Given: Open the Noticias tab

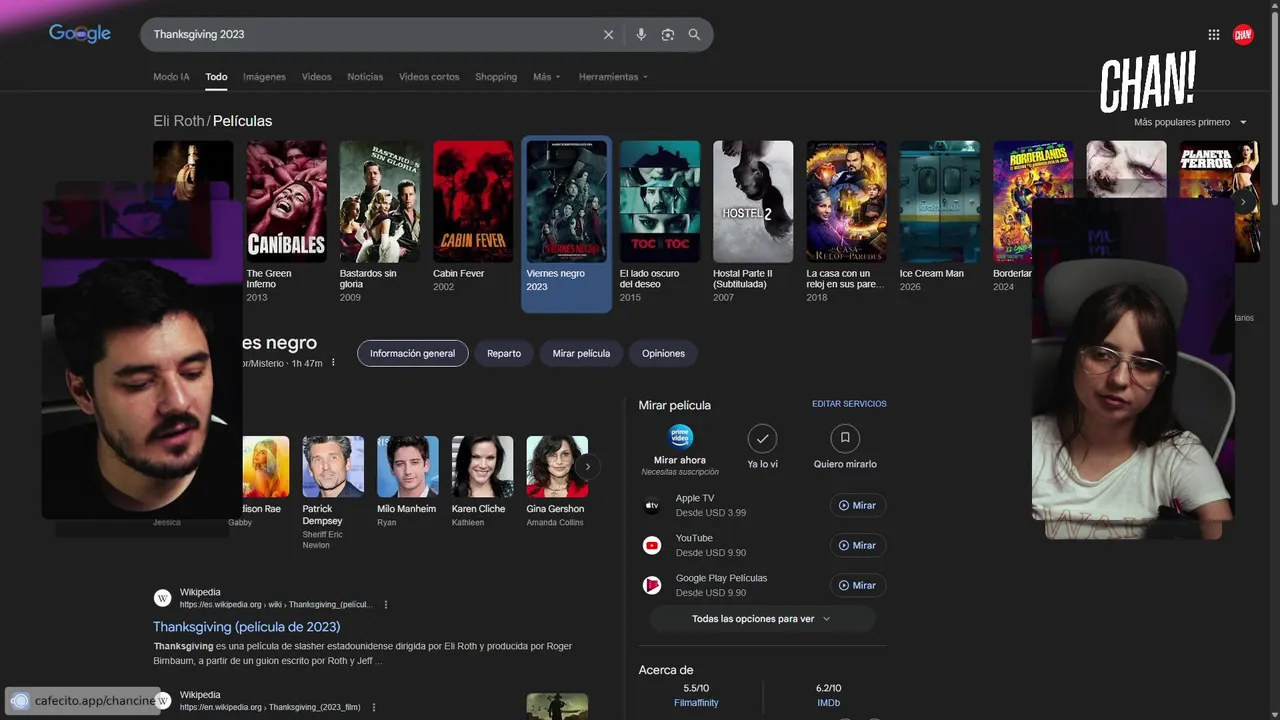Looking at the screenshot, I should 365,77.
